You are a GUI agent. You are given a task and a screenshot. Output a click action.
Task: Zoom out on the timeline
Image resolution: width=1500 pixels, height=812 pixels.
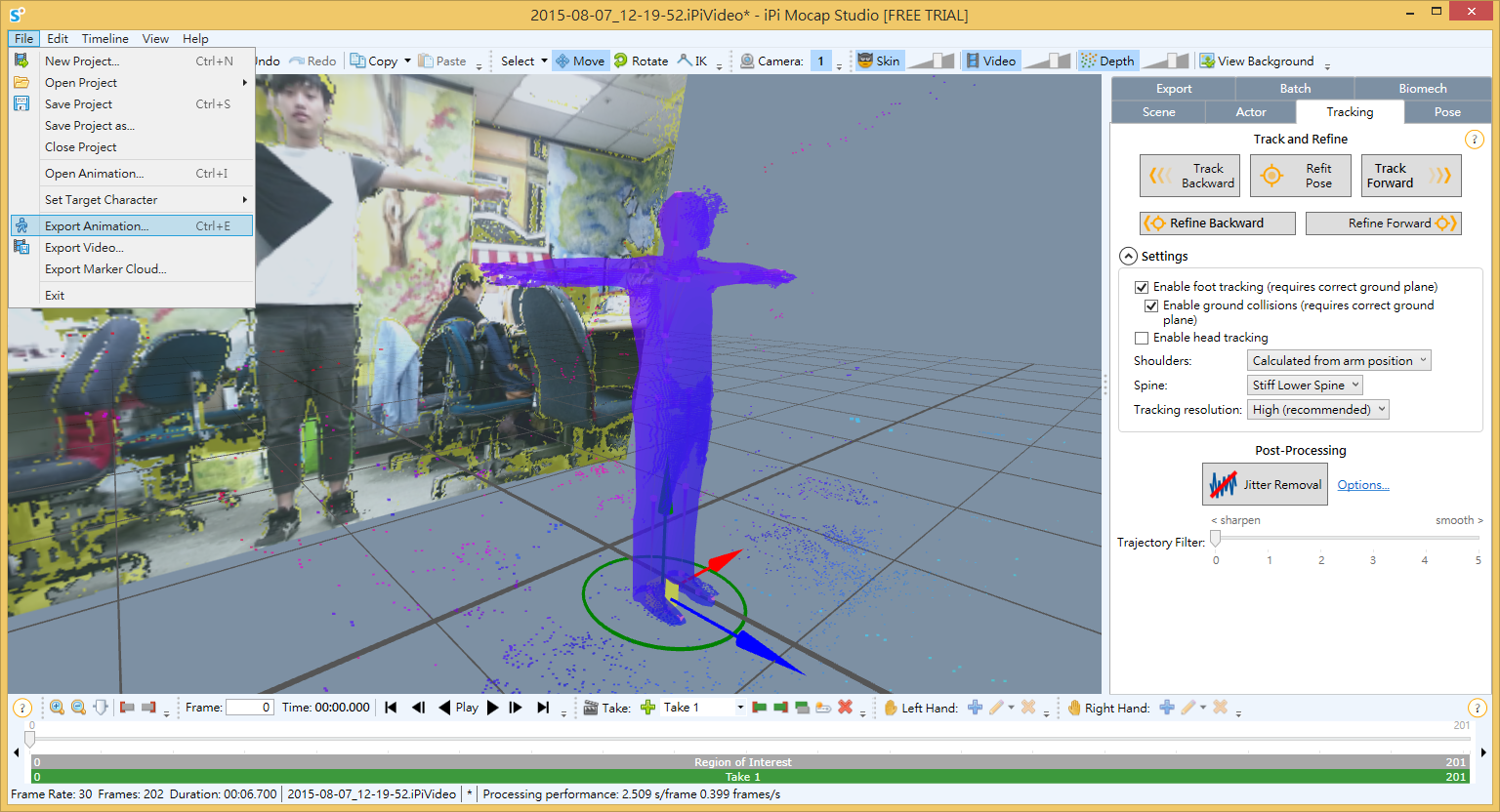coord(79,708)
